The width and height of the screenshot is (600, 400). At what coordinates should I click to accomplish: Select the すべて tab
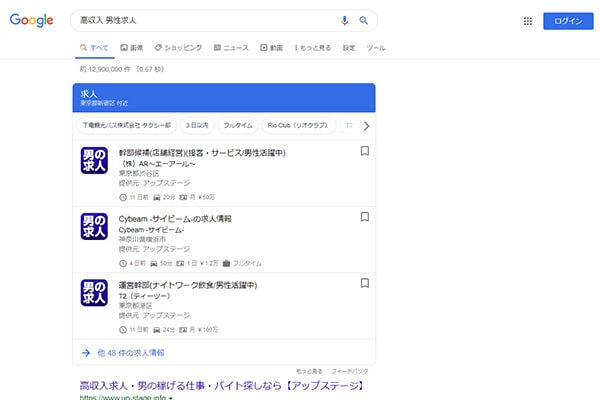[94, 48]
